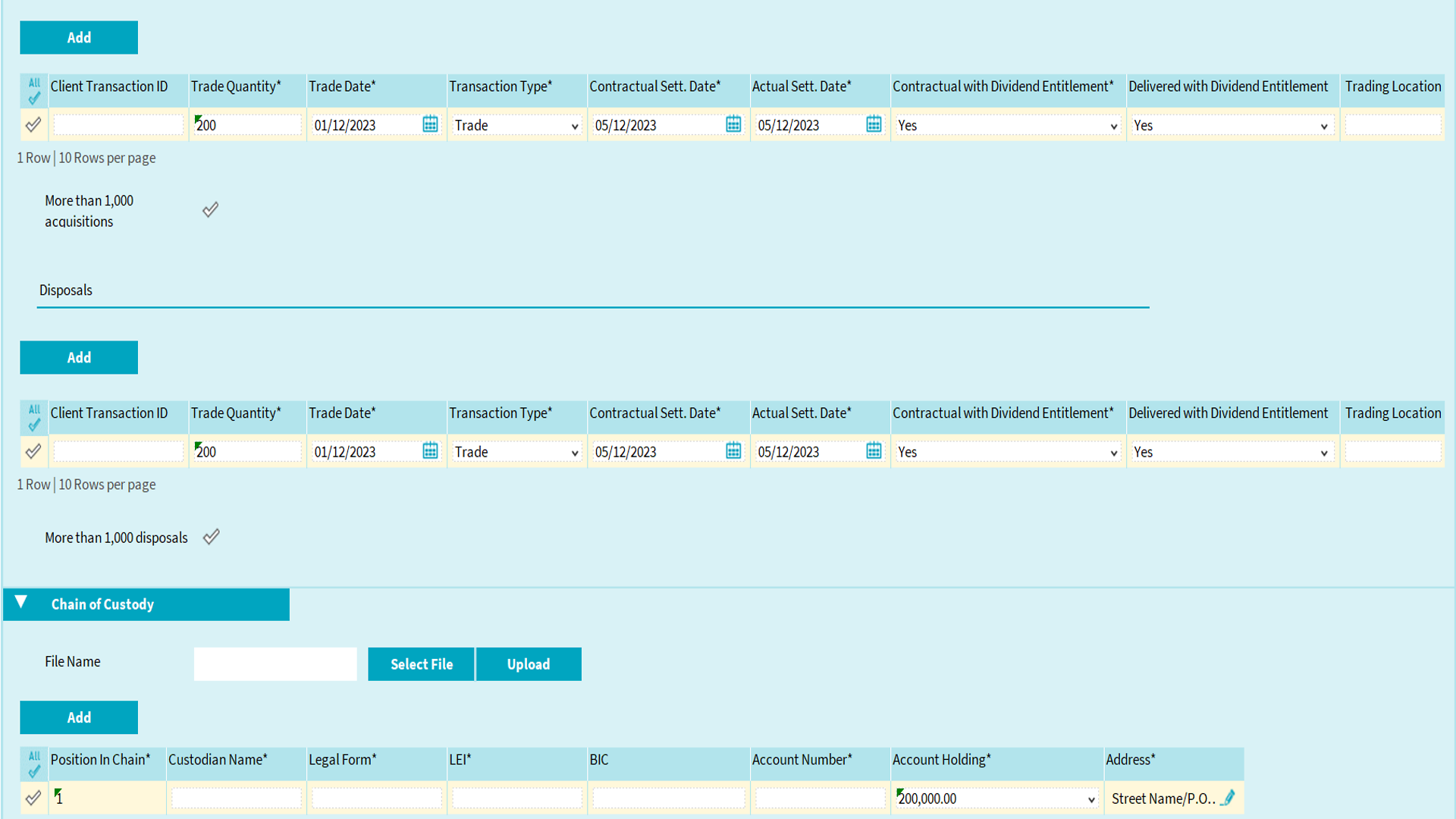Click the File Name input field
Viewport: 1456px width, 819px height.
click(x=275, y=664)
